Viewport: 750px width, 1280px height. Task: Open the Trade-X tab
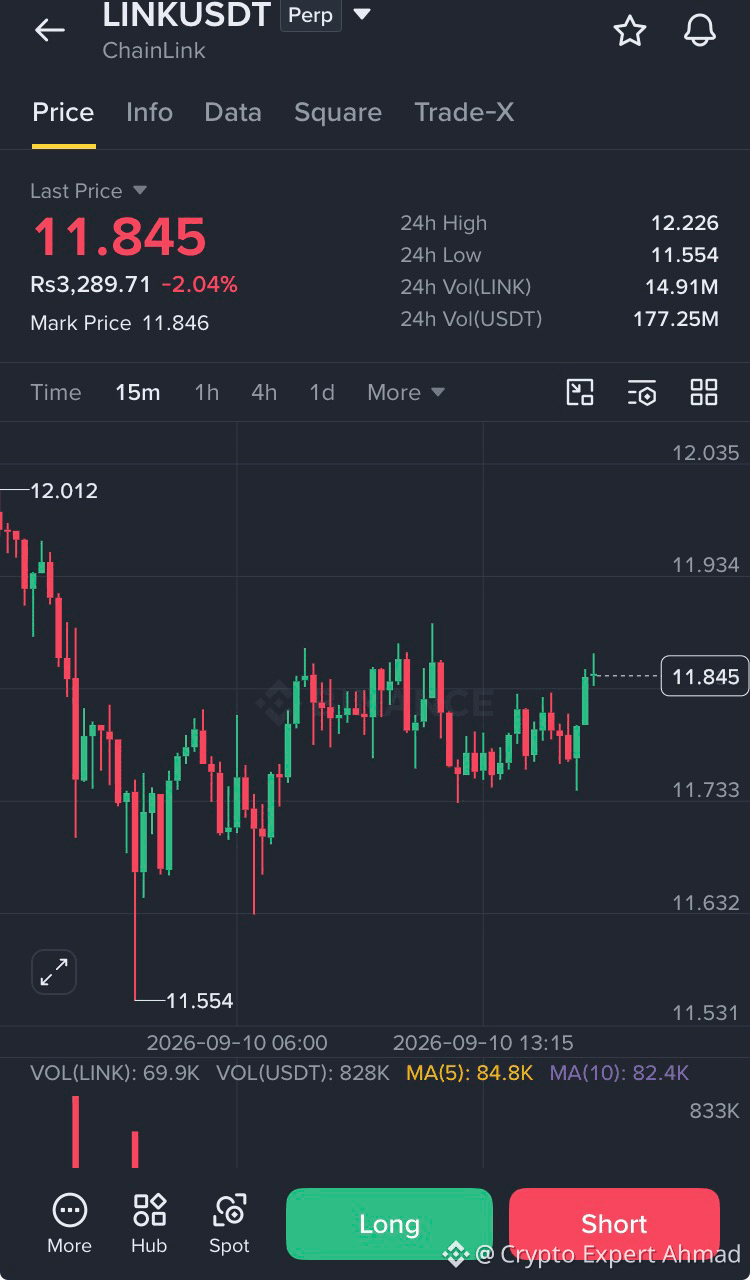tap(464, 112)
